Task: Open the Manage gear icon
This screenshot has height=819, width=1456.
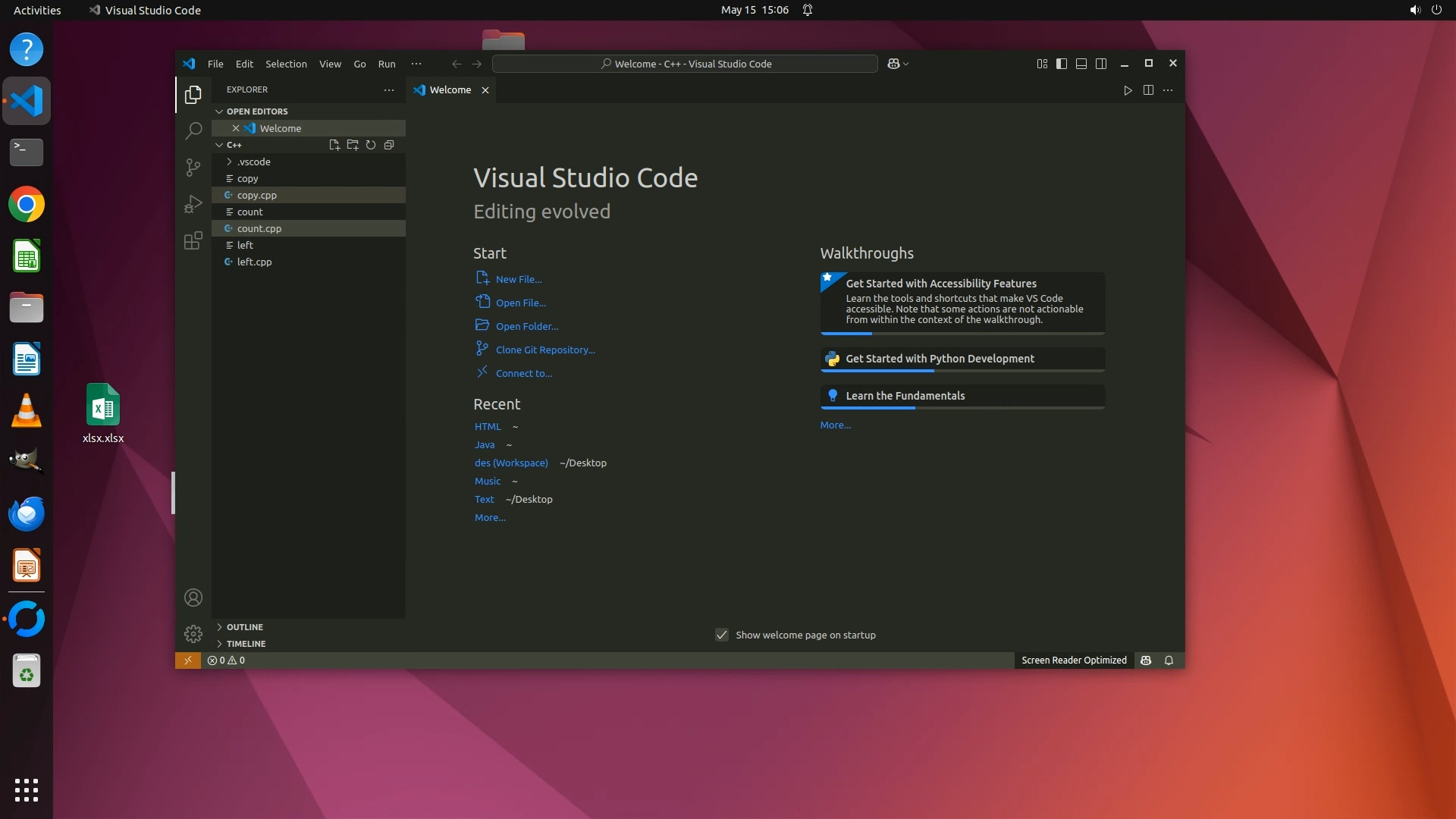Action: (x=193, y=634)
